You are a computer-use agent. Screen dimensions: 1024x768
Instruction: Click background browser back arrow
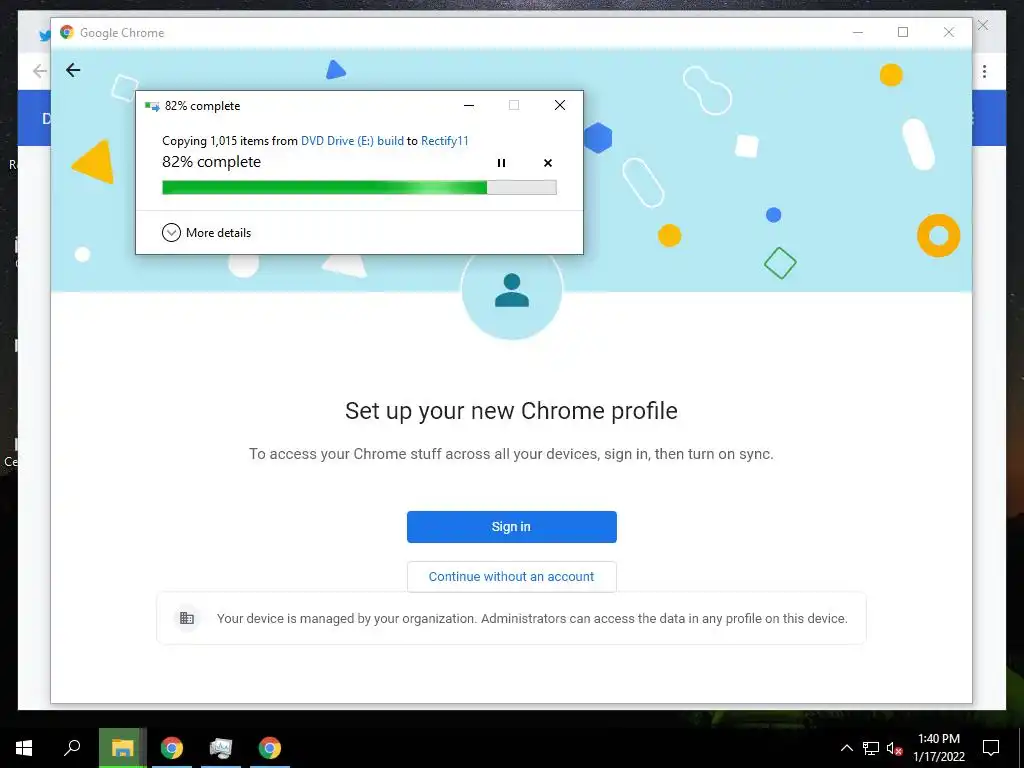pos(40,71)
